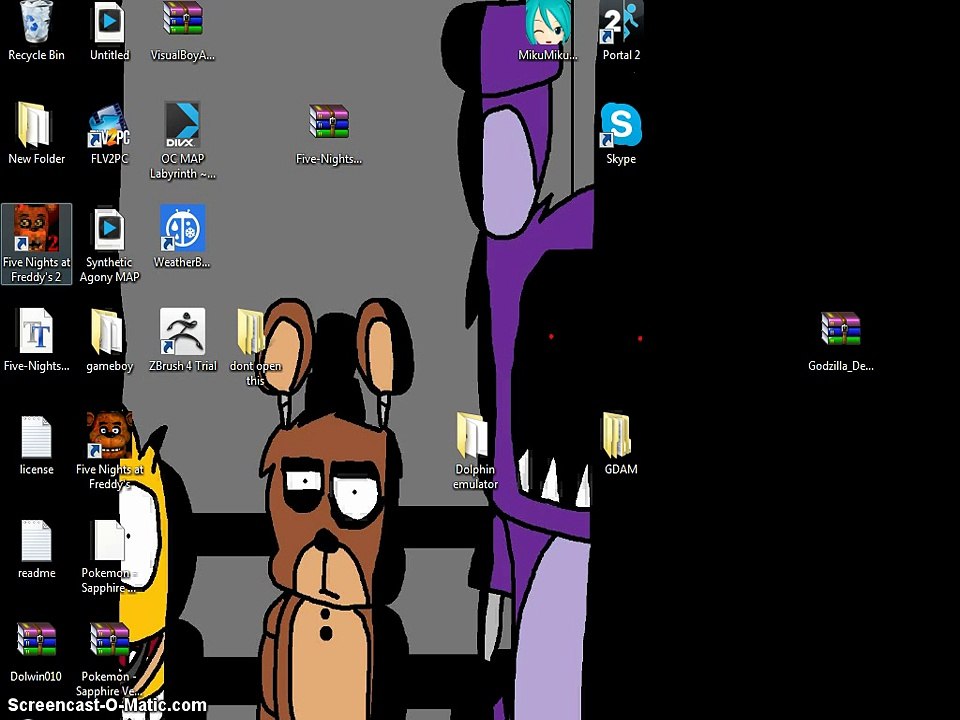Click the VisualBoyAdvance archive icon
The image size is (960, 720).
182,32
